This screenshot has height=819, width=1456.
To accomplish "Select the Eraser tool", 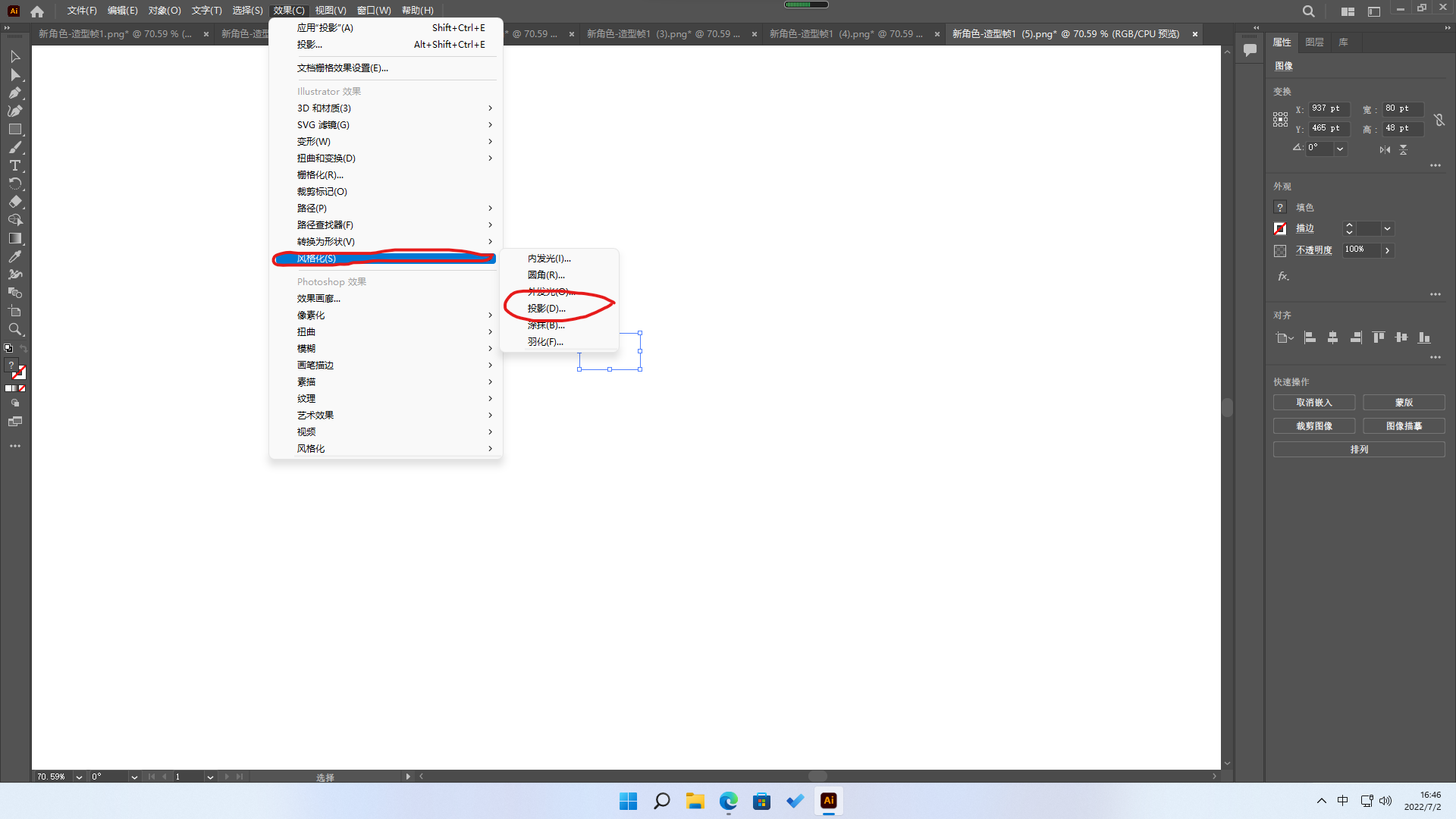I will pyautogui.click(x=14, y=202).
